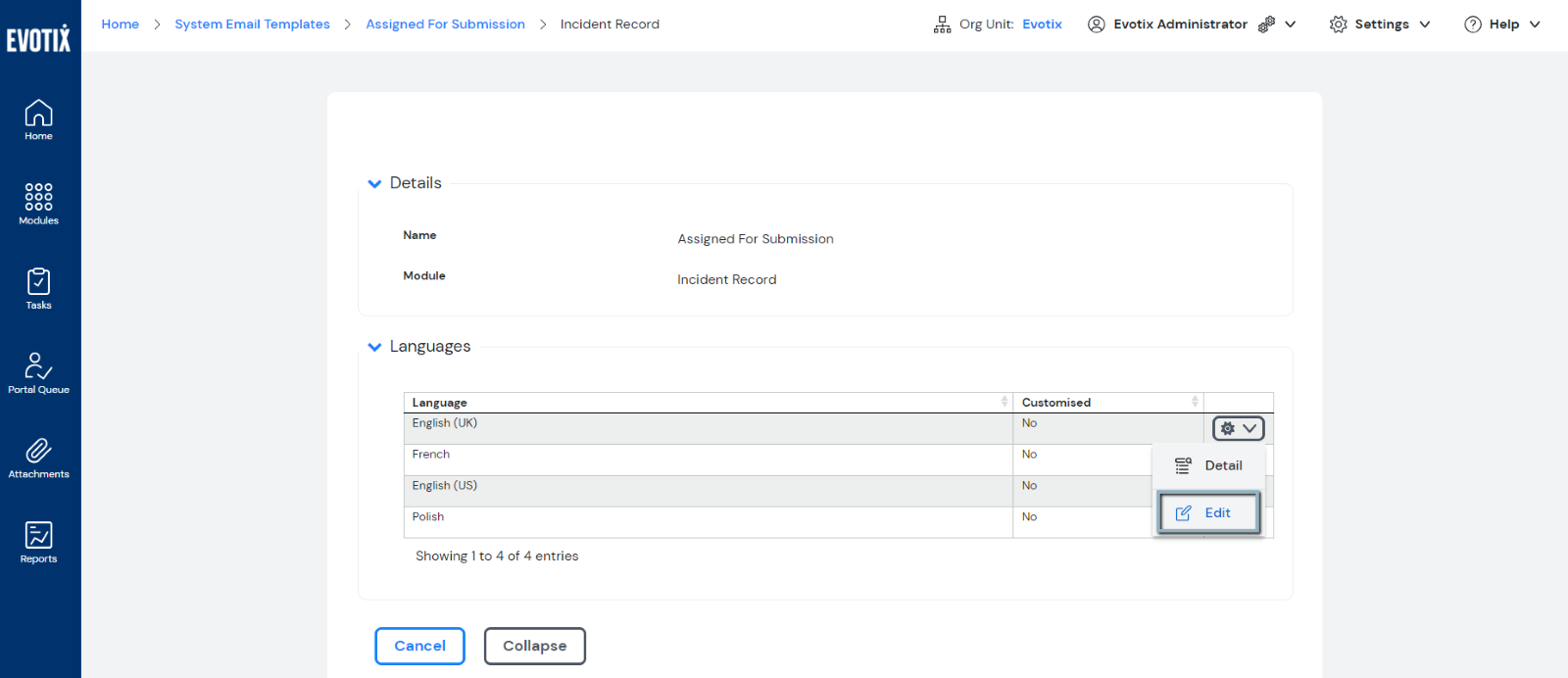Image resolution: width=1568 pixels, height=678 pixels.
Task: Click the Module field label
Action: coord(424,276)
